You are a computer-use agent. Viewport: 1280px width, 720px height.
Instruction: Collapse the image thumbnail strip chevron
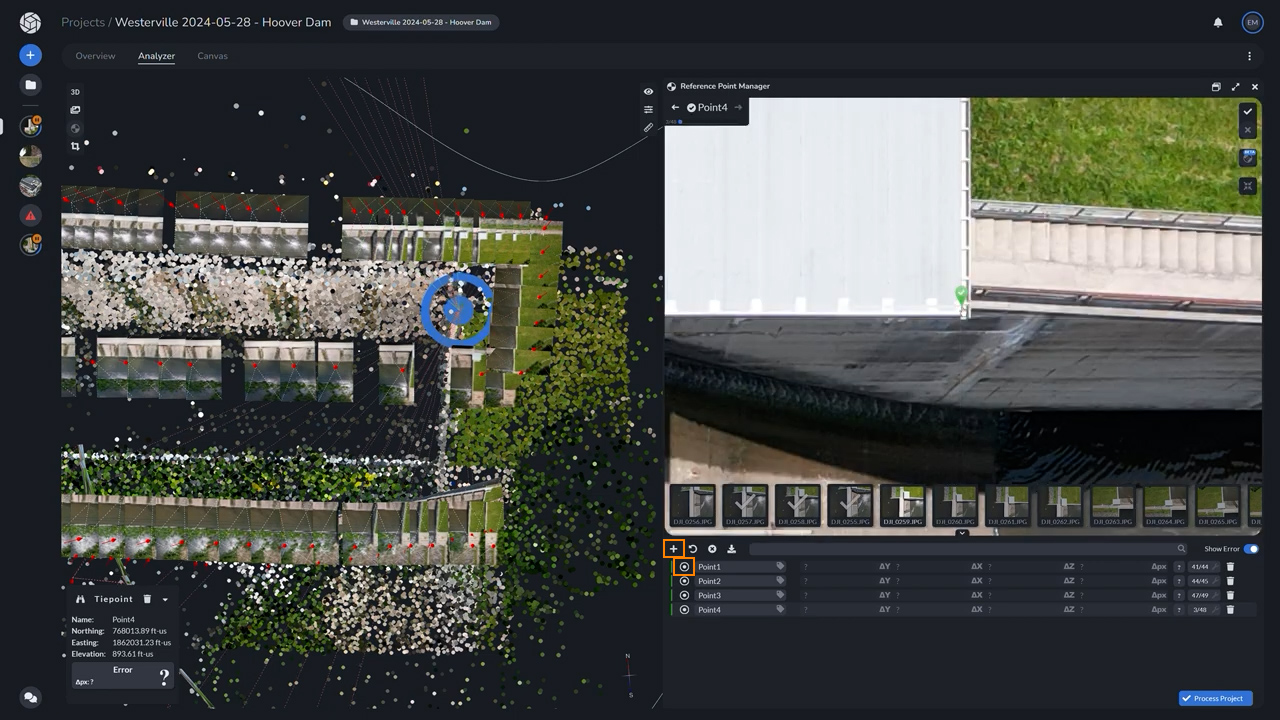click(x=962, y=533)
